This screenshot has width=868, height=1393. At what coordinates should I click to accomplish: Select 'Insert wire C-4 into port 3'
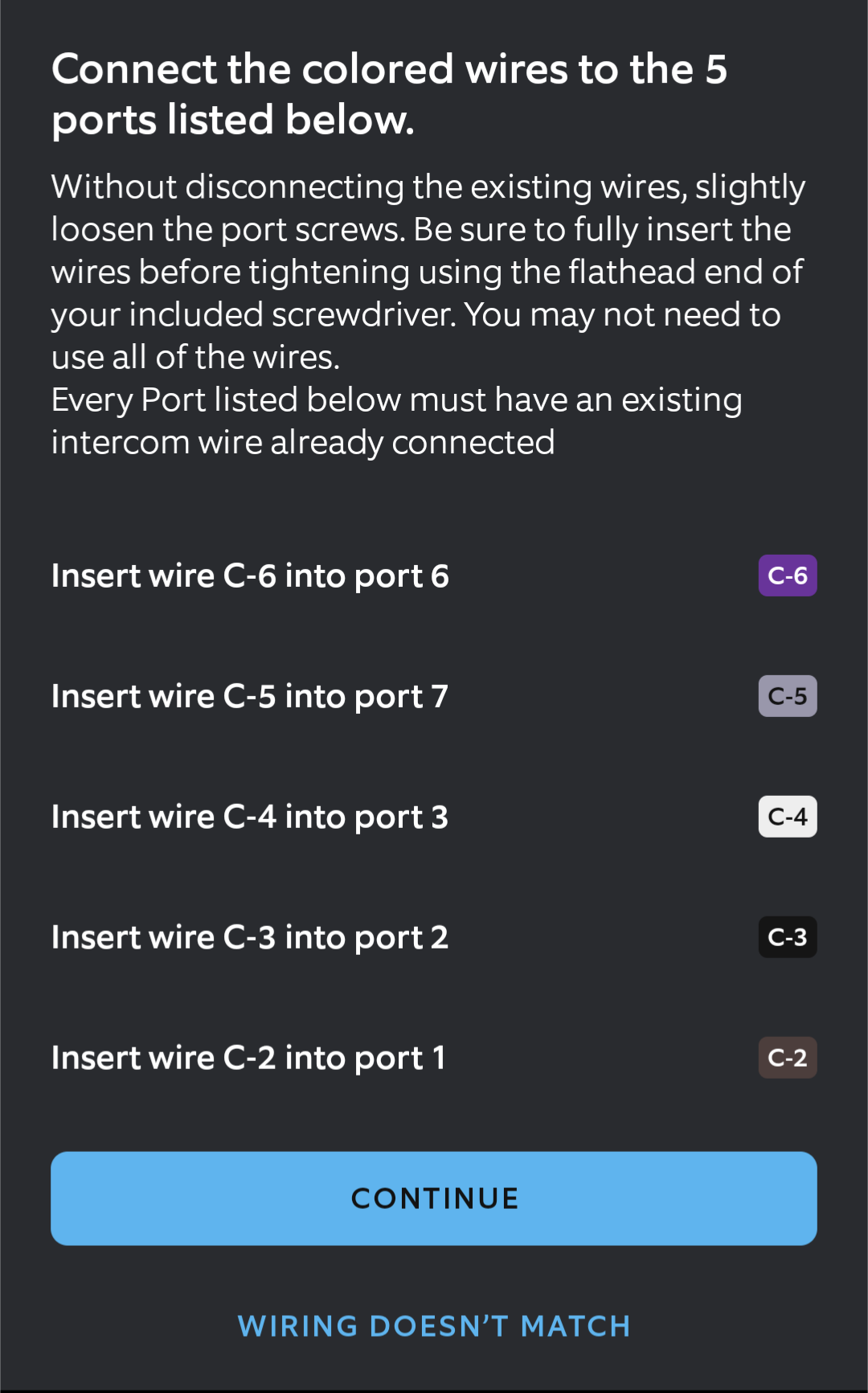pyautogui.click(x=250, y=817)
